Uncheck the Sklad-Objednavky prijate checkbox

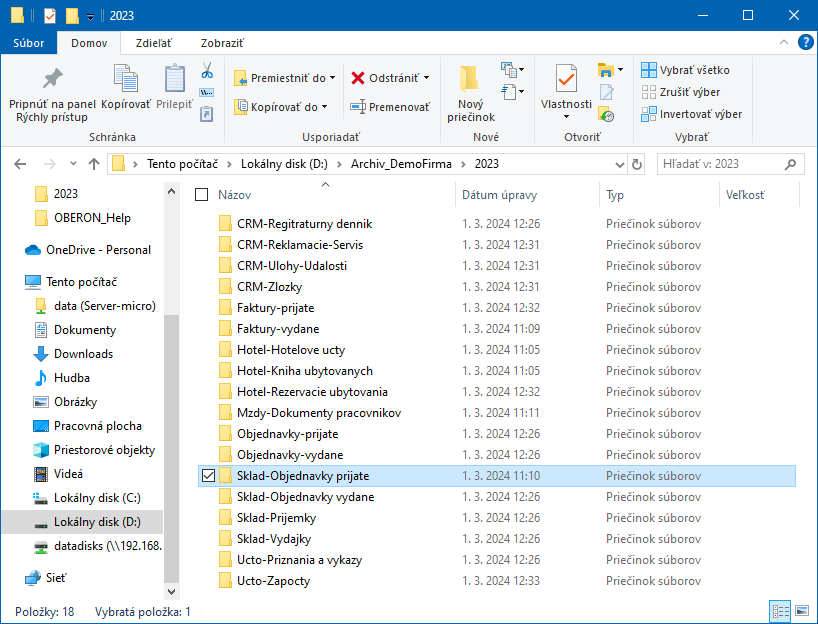coord(208,476)
